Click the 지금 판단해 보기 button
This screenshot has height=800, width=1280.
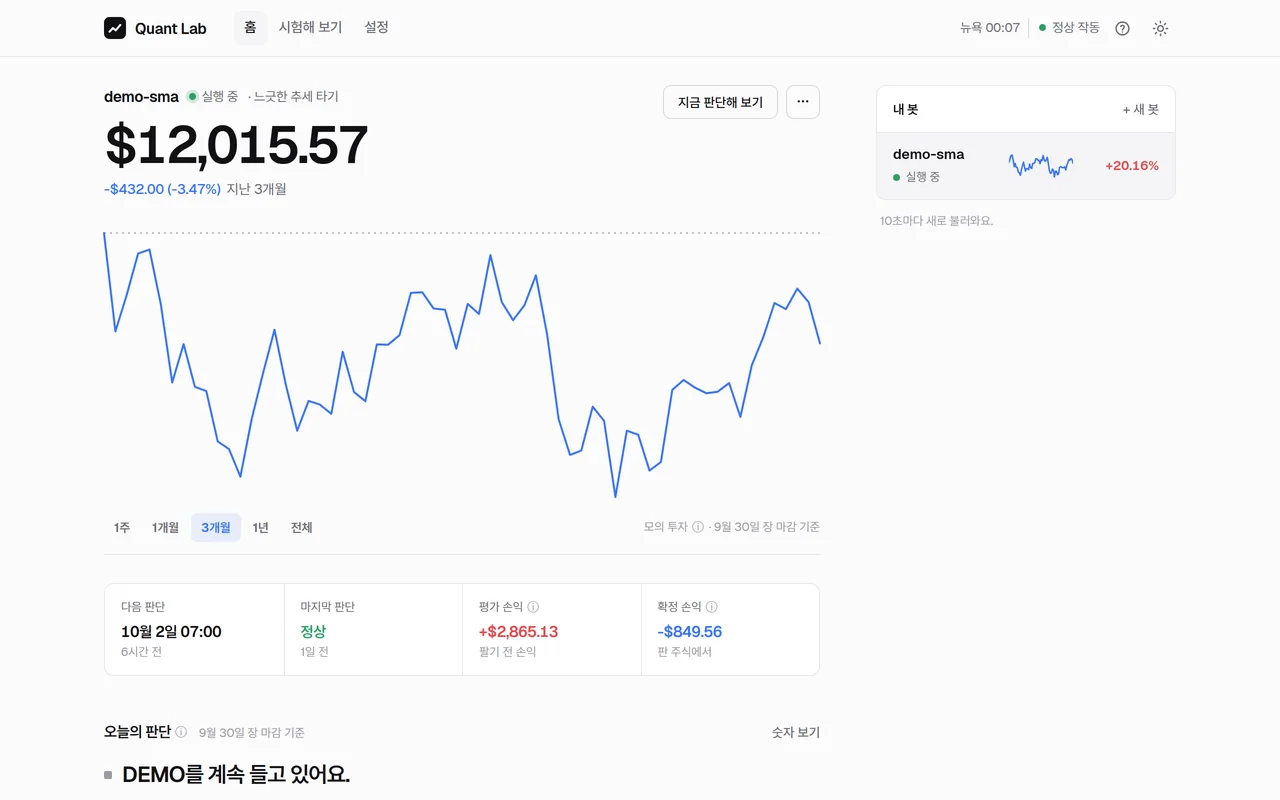click(720, 102)
